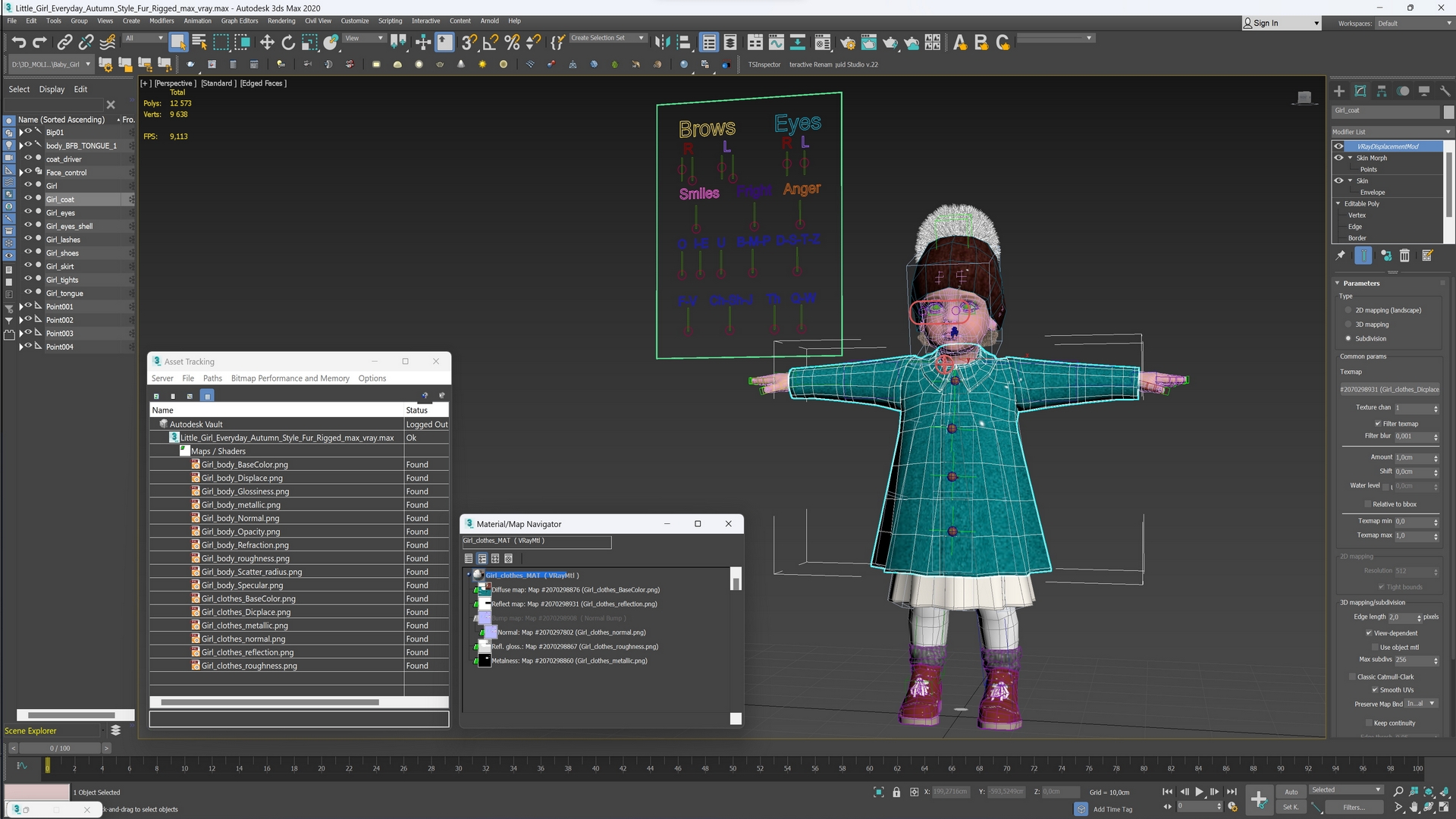Choose the Select Object tool
Image resolution: width=1456 pixels, height=819 pixels.
[x=178, y=42]
